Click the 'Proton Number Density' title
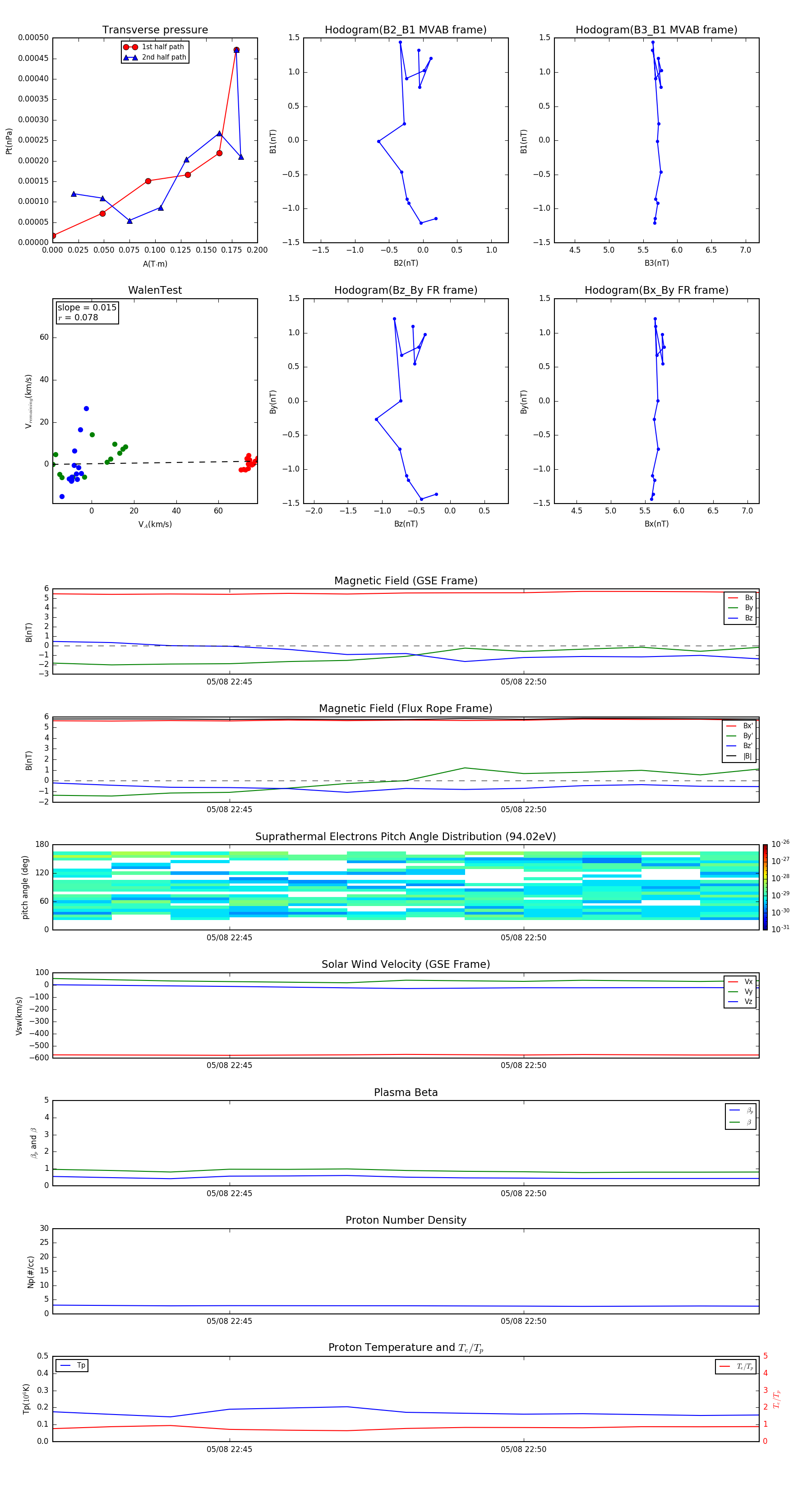Viewport: 812px width, 1489px height. click(x=406, y=1220)
